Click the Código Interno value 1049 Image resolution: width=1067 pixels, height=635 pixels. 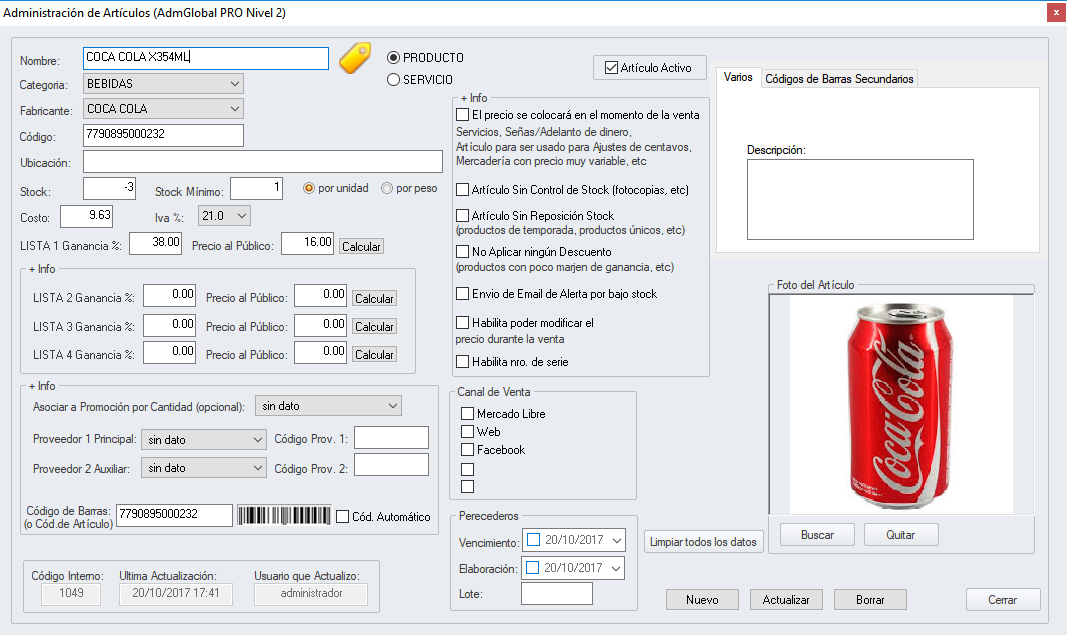coord(71,593)
